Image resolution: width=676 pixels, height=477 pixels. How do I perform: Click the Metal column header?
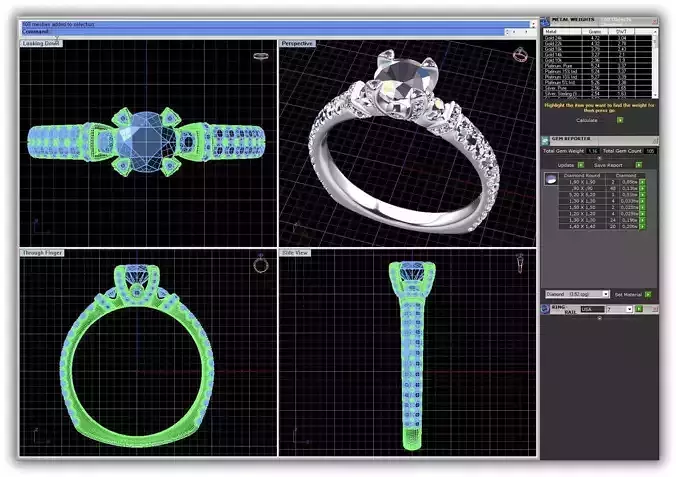[x=562, y=31]
